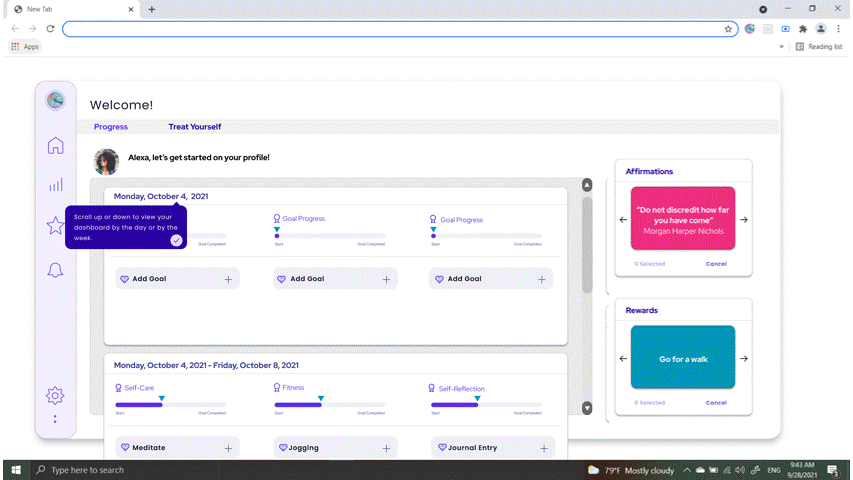The image size is (853, 480).
Task: Switch to the Treat Yourself tab
Action: tap(195, 127)
